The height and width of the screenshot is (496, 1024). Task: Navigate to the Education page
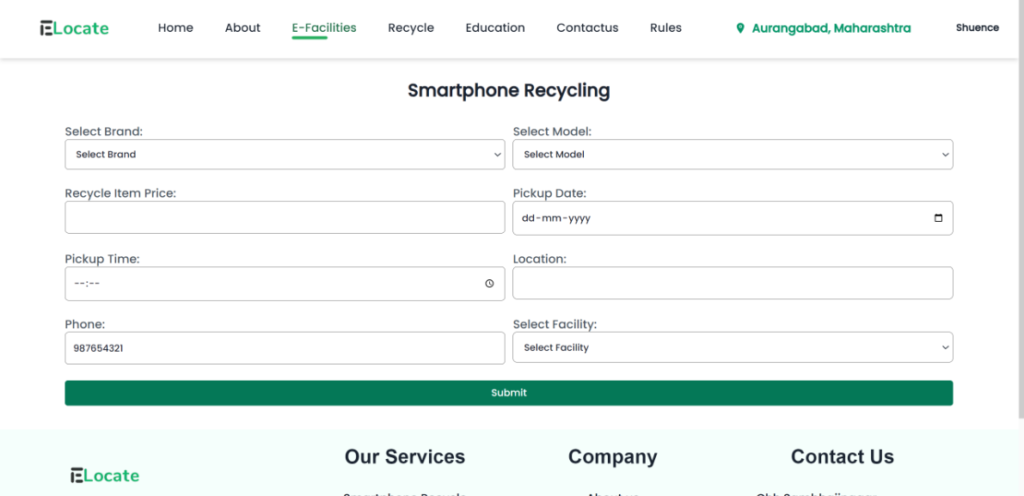495,28
